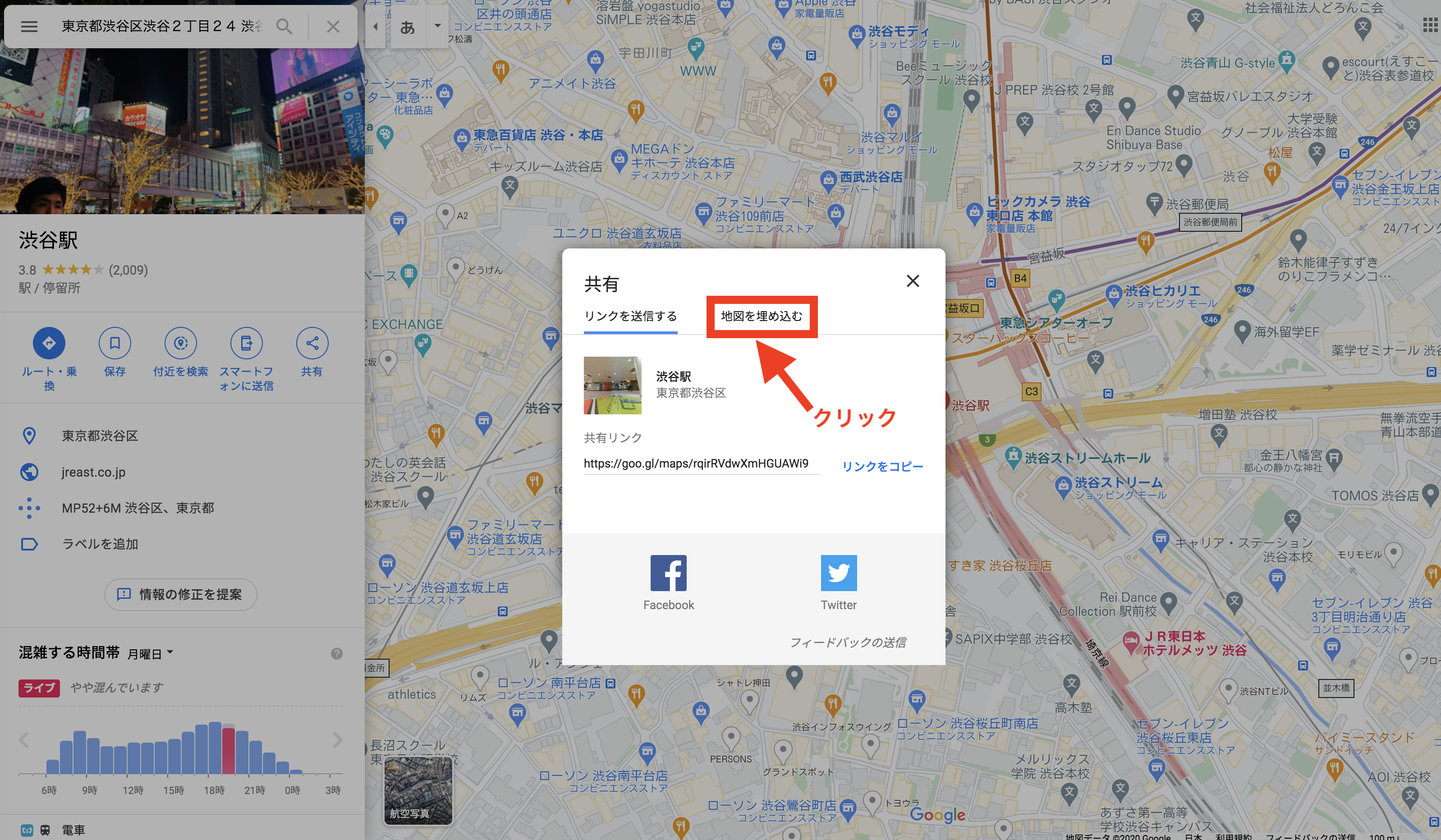The image size is (1441, 840).
Task: Open the 月曜日 day dropdown
Action: pyautogui.click(x=151, y=654)
